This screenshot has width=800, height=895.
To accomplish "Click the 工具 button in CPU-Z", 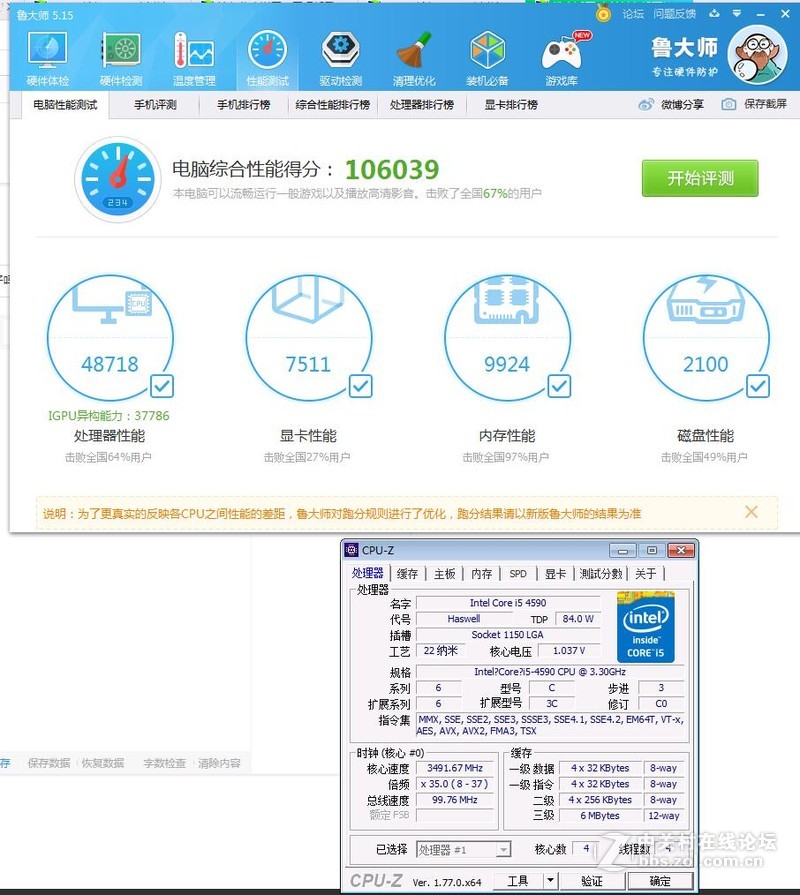I will click(519, 880).
